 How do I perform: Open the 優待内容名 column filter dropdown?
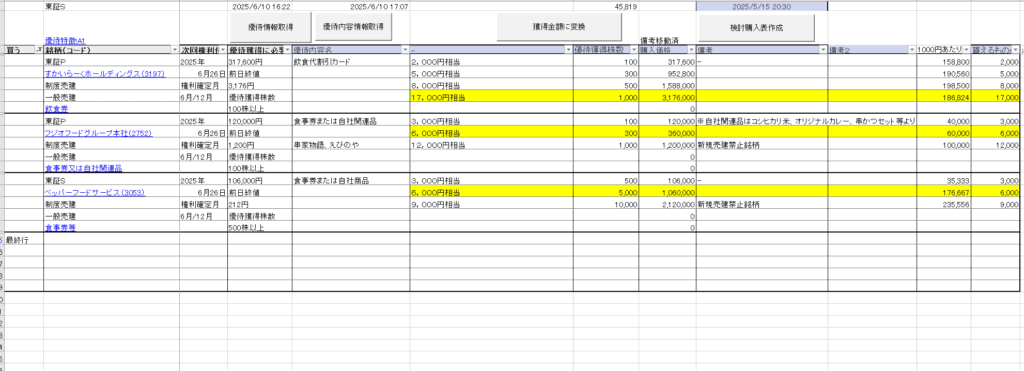pos(405,50)
